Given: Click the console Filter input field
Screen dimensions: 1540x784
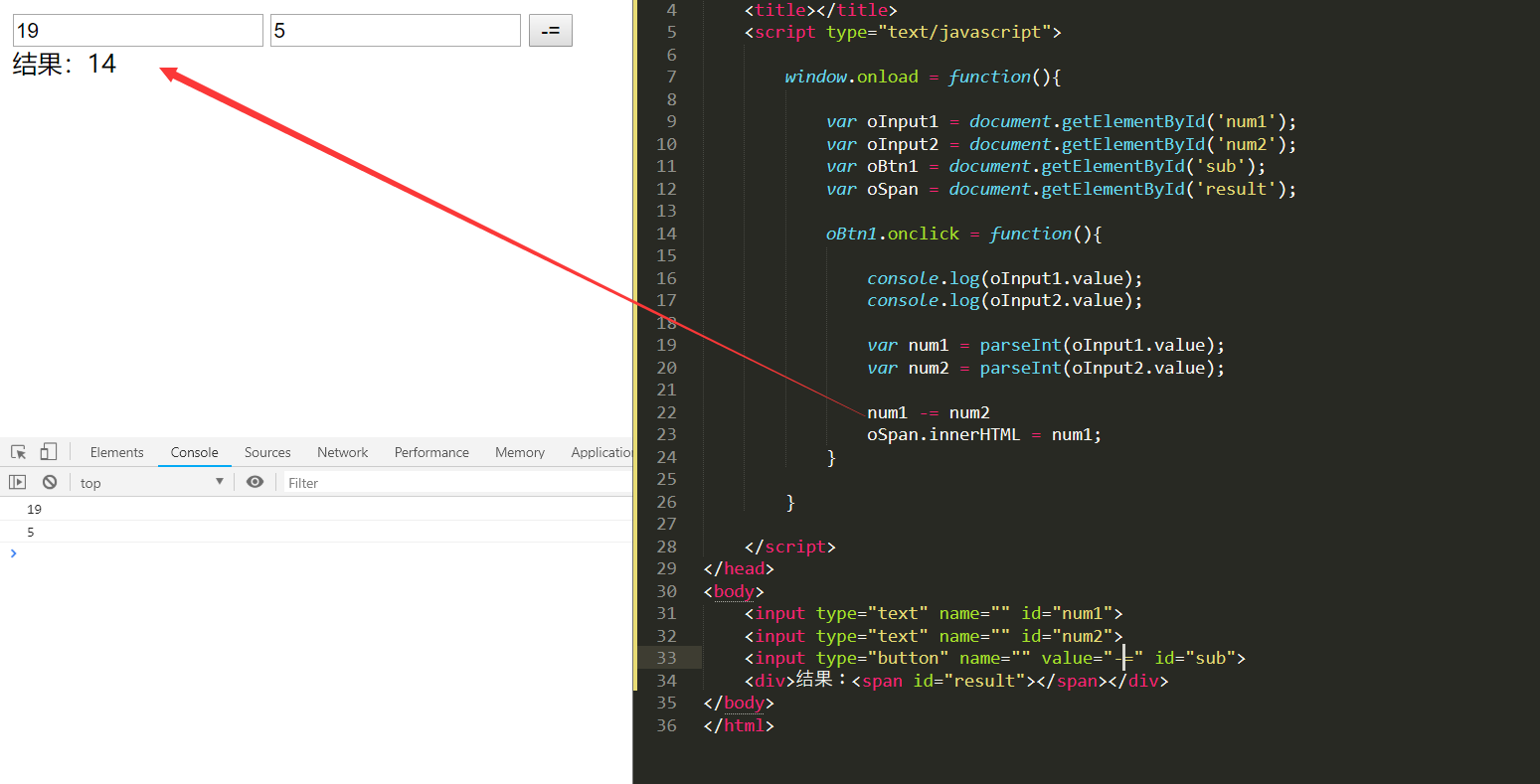Looking at the screenshot, I should pyautogui.click(x=457, y=483).
